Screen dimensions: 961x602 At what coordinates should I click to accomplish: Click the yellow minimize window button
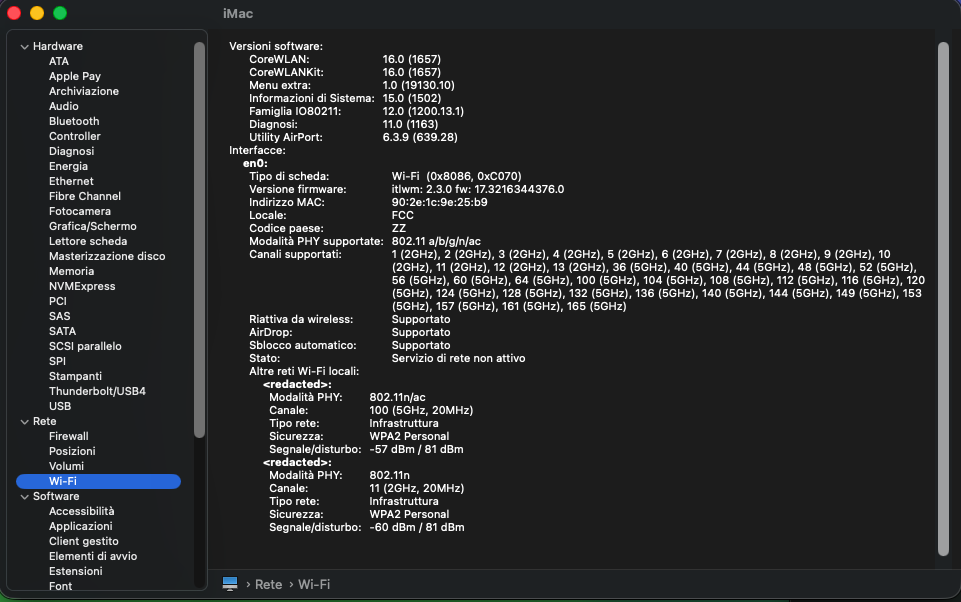[37, 13]
